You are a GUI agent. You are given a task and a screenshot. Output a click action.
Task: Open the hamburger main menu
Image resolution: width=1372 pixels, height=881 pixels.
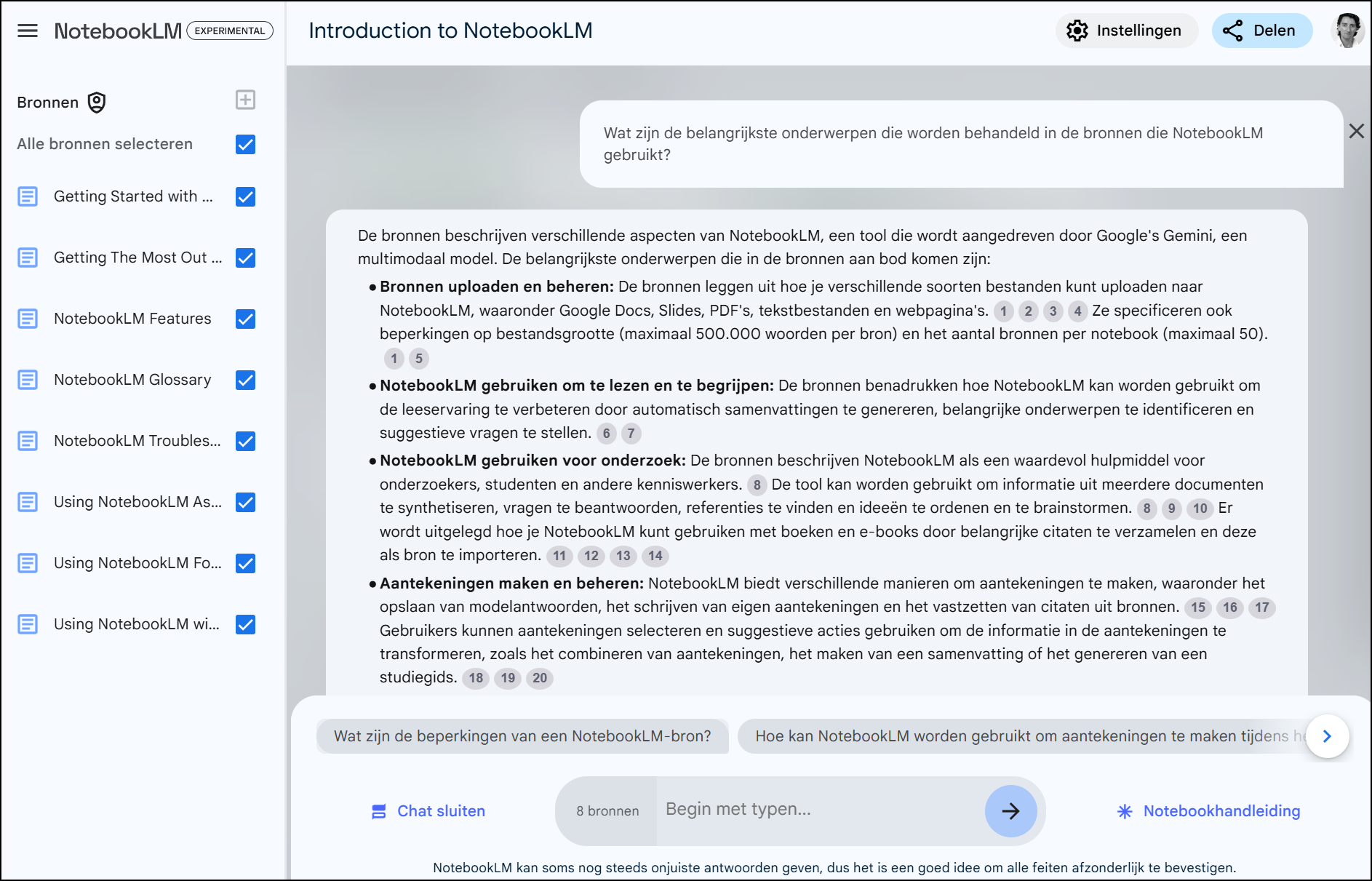pos(28,31)
